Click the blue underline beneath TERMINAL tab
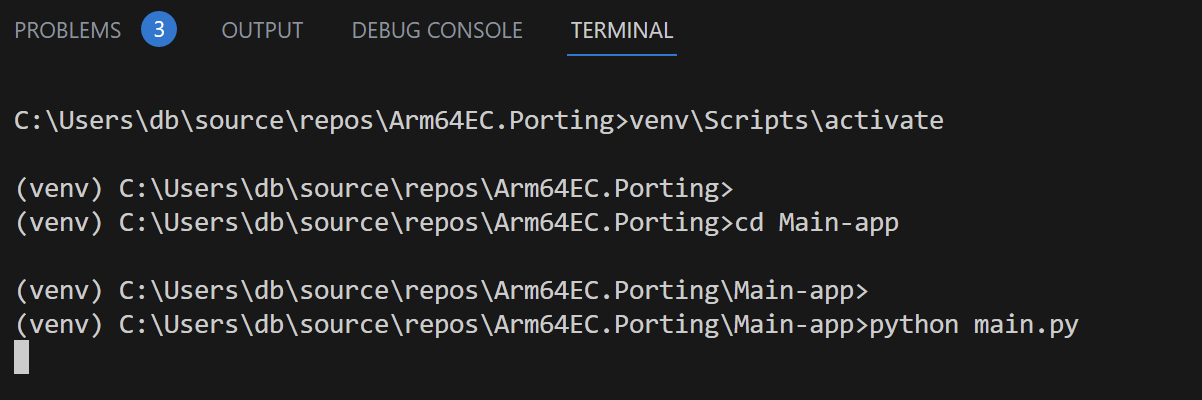This screenshot has height=400, width=1202. [622, 54]
